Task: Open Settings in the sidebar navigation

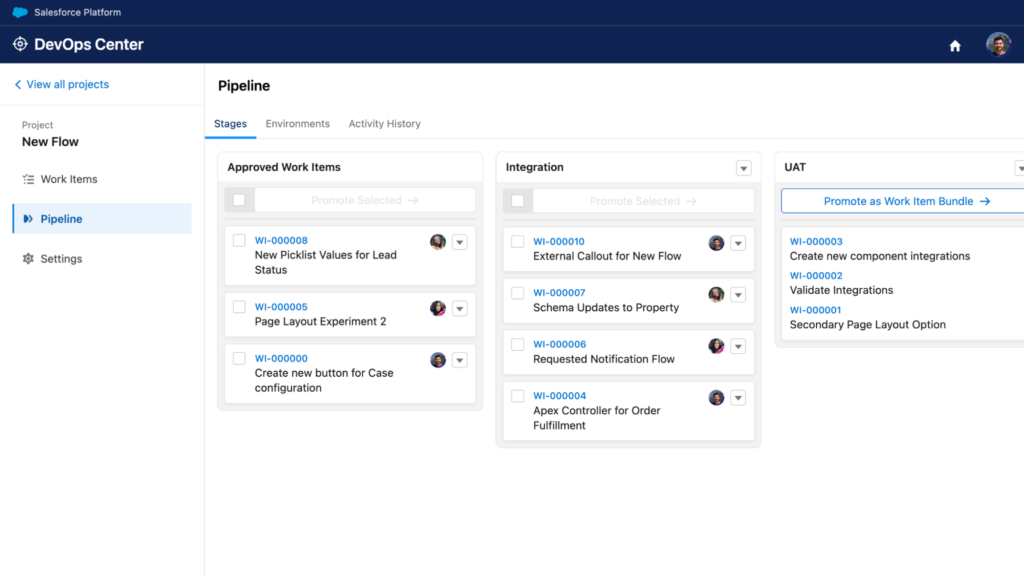Action: [102, 259]
